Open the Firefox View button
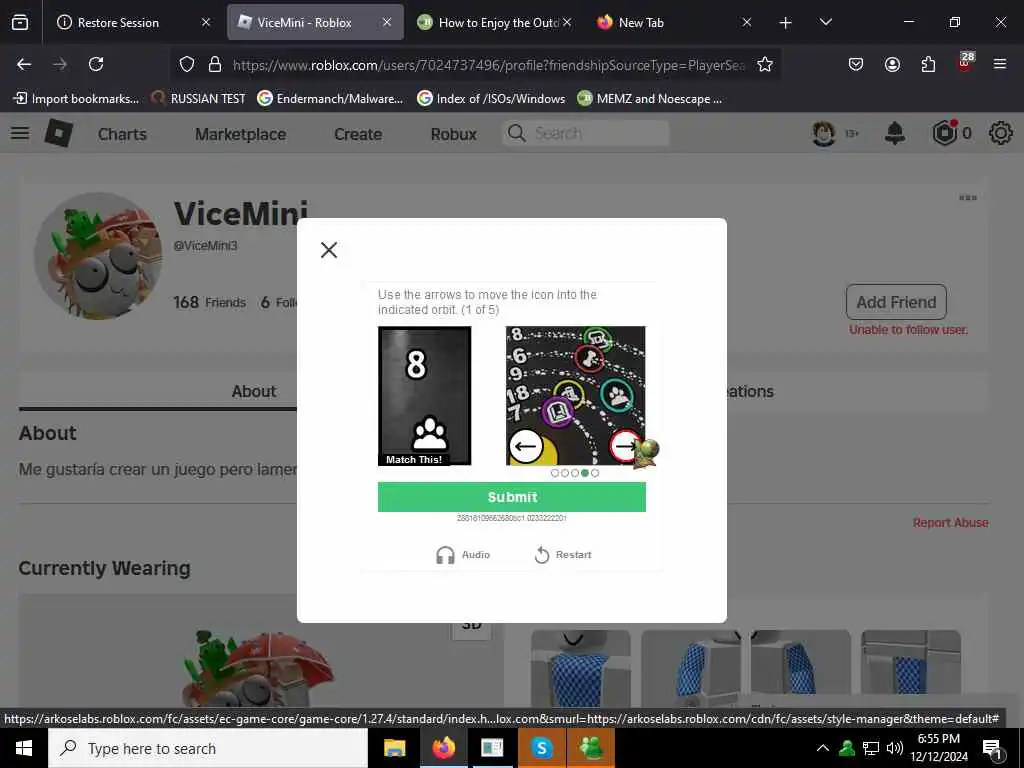Image resolution: width=1024 pixels, height=768 pixels. (20, 22)
